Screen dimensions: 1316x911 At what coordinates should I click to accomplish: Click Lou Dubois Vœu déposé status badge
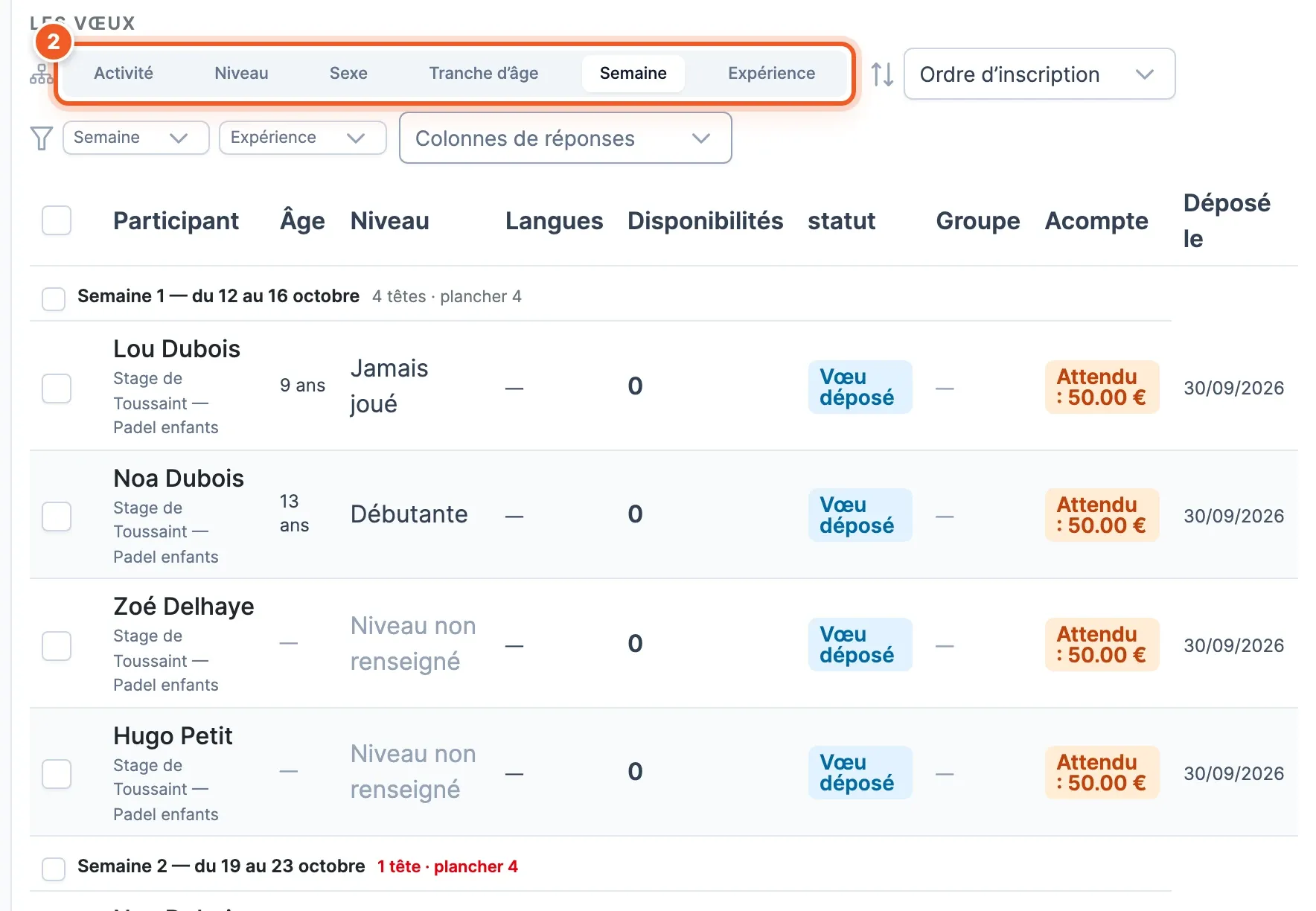coord(860,387)
